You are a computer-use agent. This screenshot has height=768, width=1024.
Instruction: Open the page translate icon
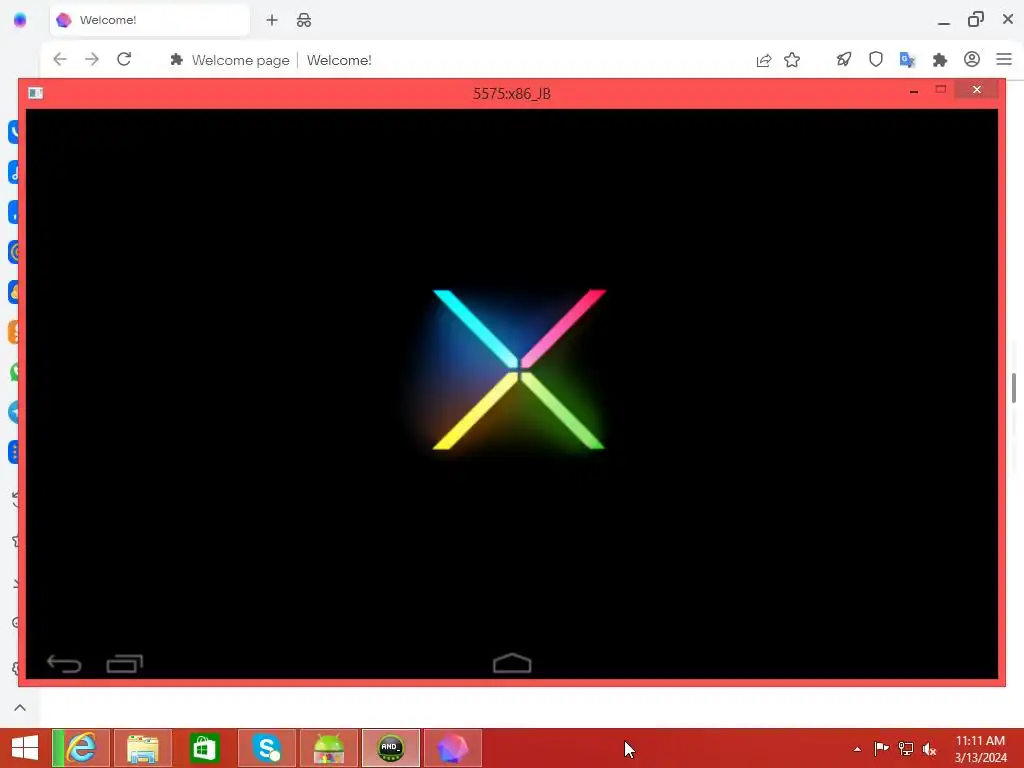[908, 59]
